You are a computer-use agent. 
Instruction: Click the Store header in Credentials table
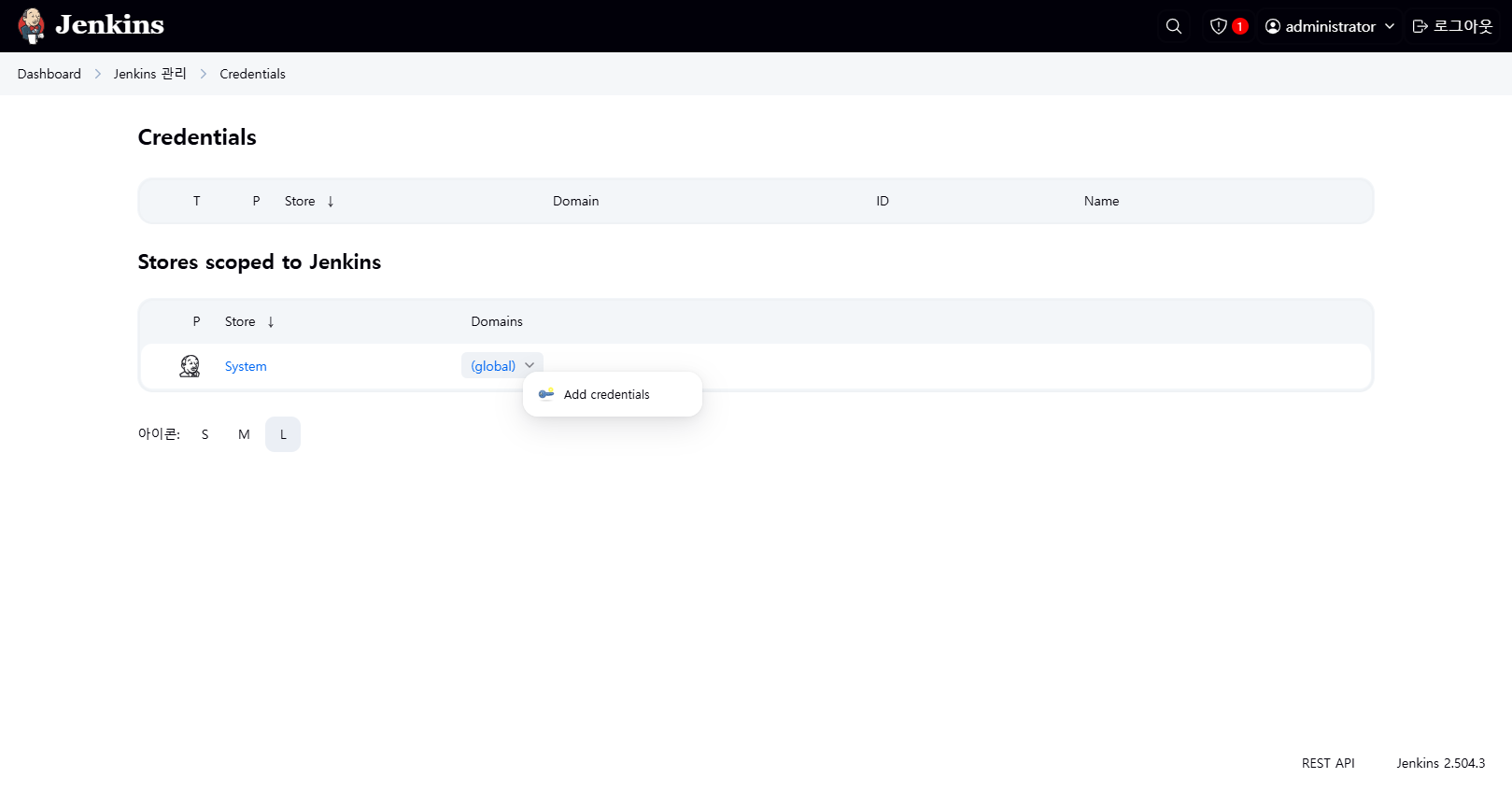point(300,201)
